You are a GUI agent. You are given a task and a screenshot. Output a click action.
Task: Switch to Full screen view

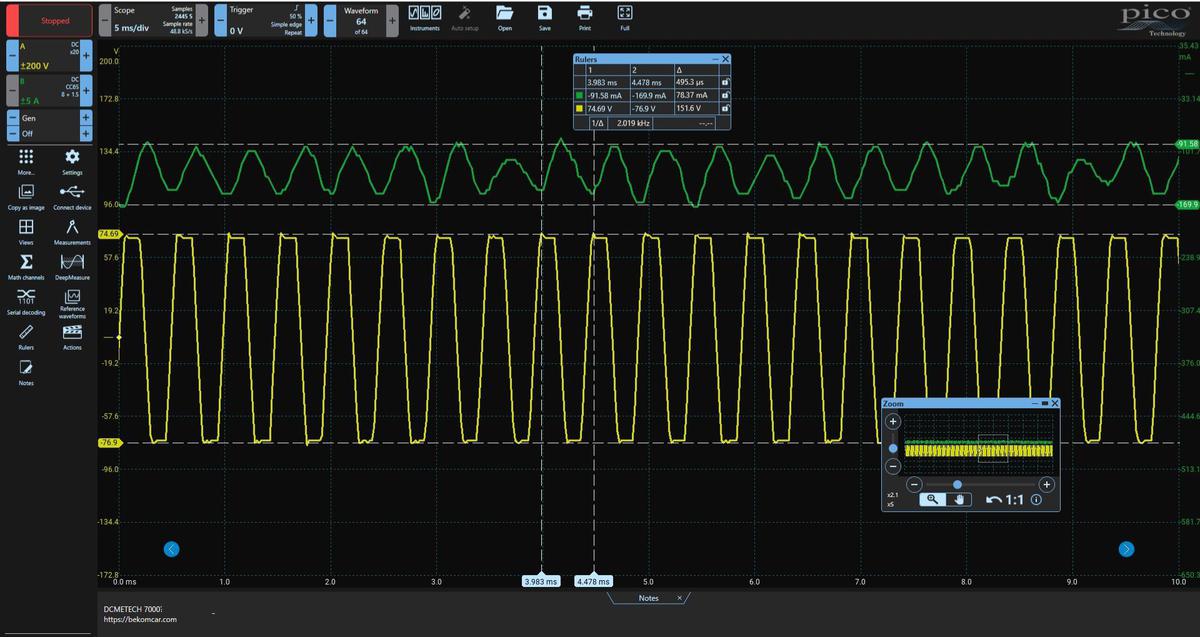624,20
